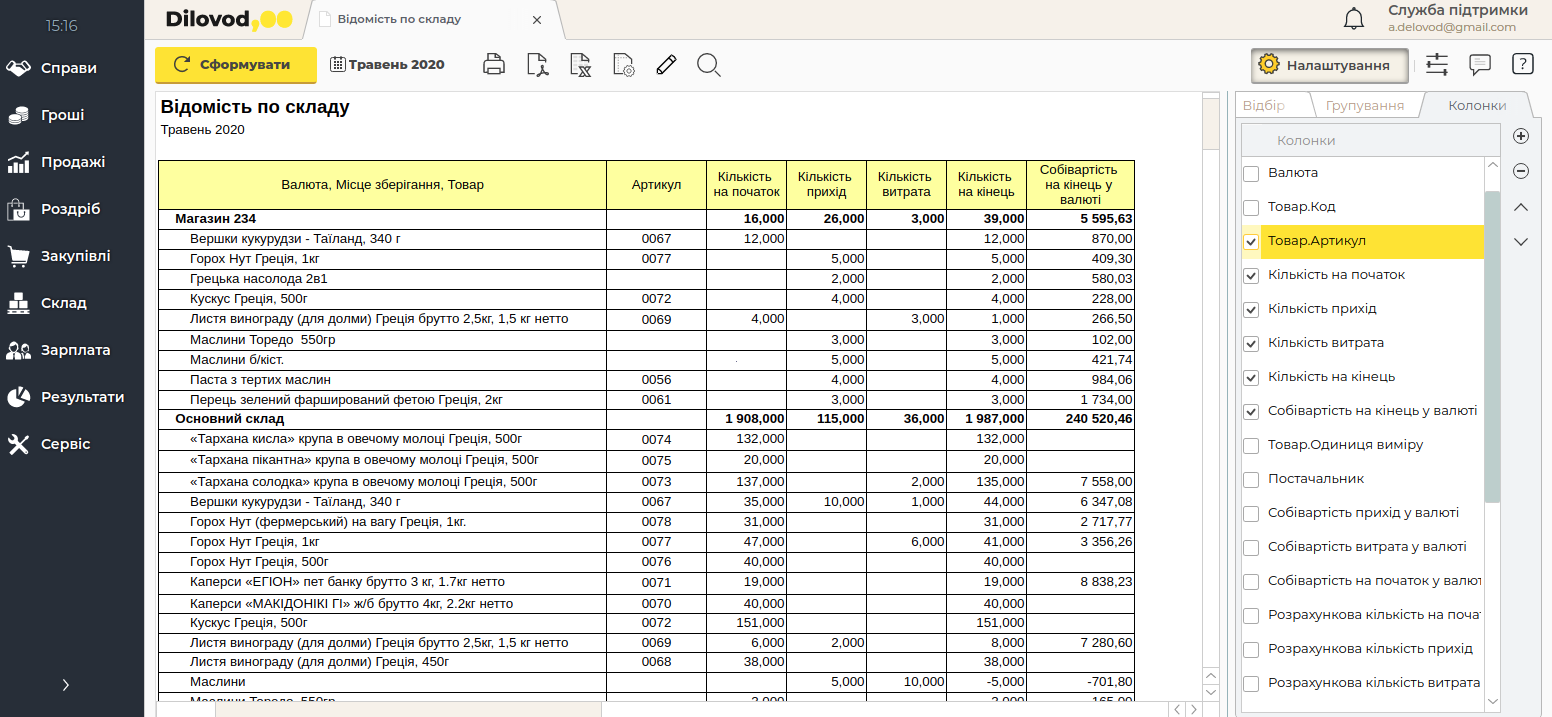Add column with plus icon

1521,136
